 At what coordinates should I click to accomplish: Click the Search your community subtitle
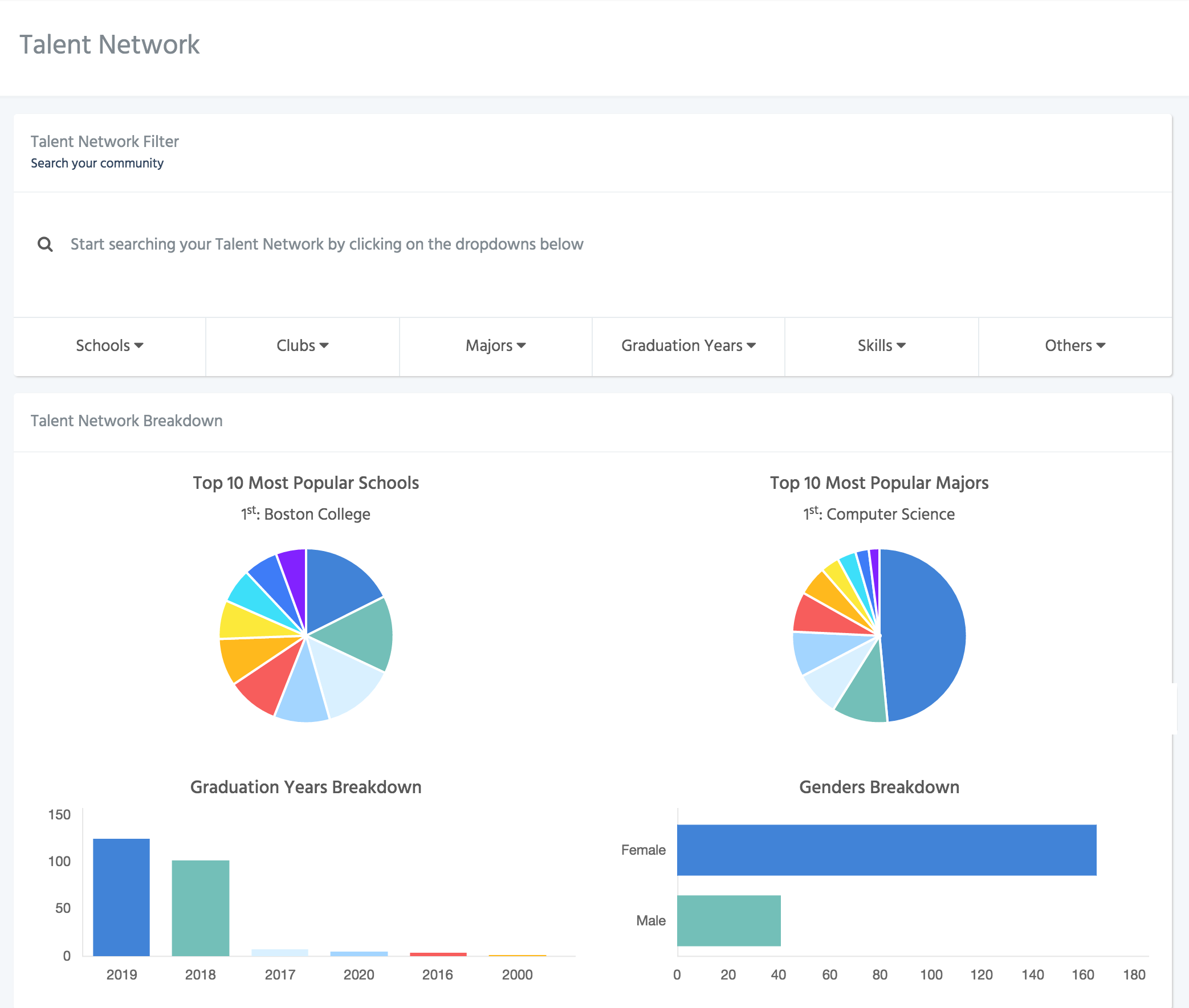pyautogui.click(x=97, y=164)
